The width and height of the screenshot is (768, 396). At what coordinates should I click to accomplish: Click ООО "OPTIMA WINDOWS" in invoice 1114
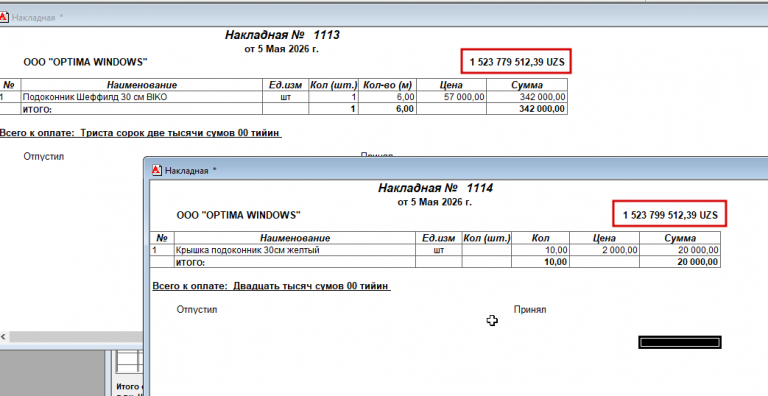(239, 215)
